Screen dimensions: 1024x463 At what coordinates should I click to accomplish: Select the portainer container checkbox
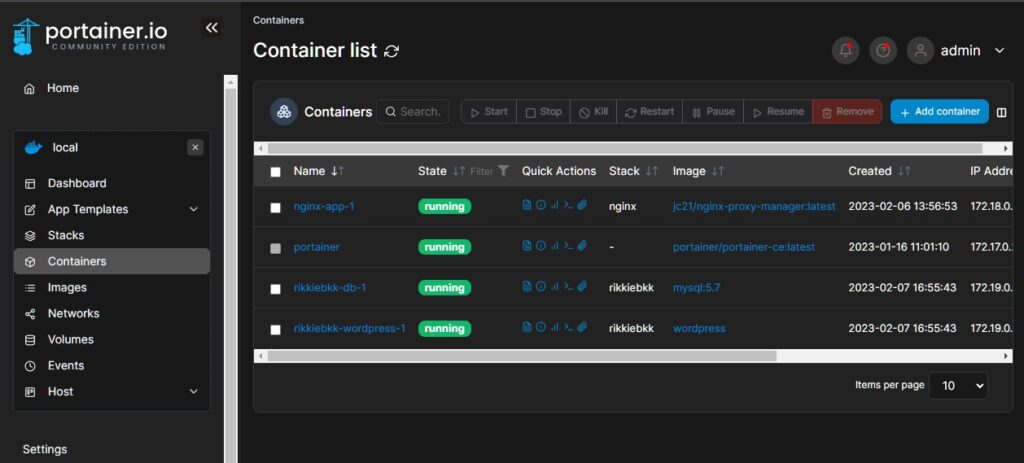pos(276,248)
